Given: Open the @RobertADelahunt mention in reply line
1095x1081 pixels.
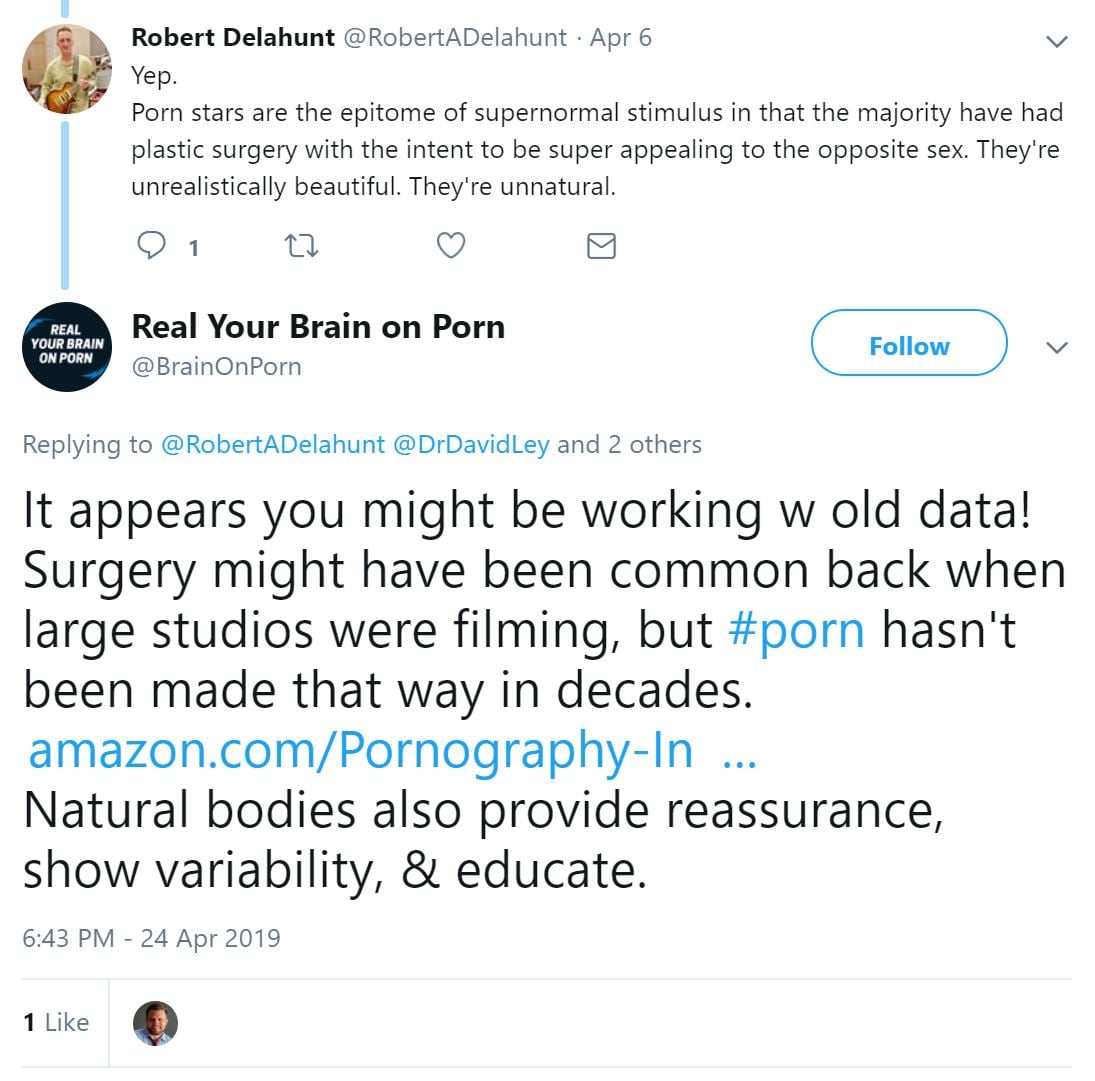Looking at the screenshot, I should 273,445.
